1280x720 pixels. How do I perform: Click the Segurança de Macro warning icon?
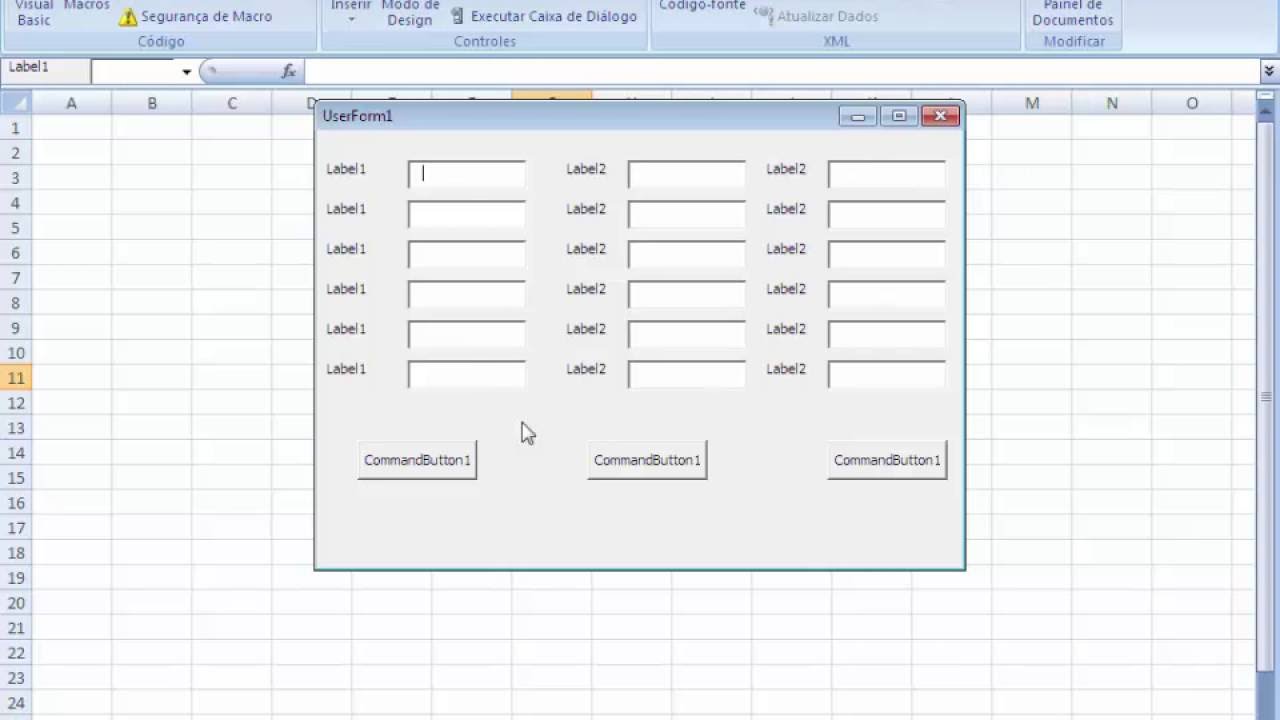coord(128,17)
